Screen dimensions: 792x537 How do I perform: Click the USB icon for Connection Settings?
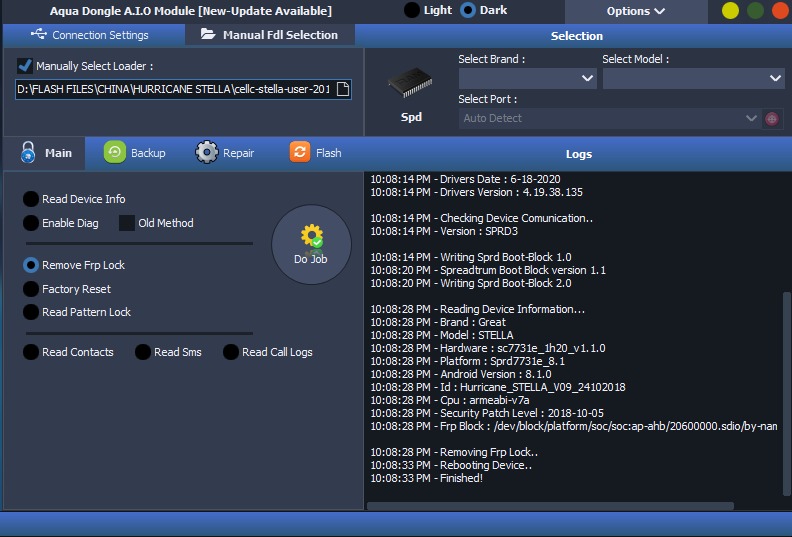click(38, 34)
